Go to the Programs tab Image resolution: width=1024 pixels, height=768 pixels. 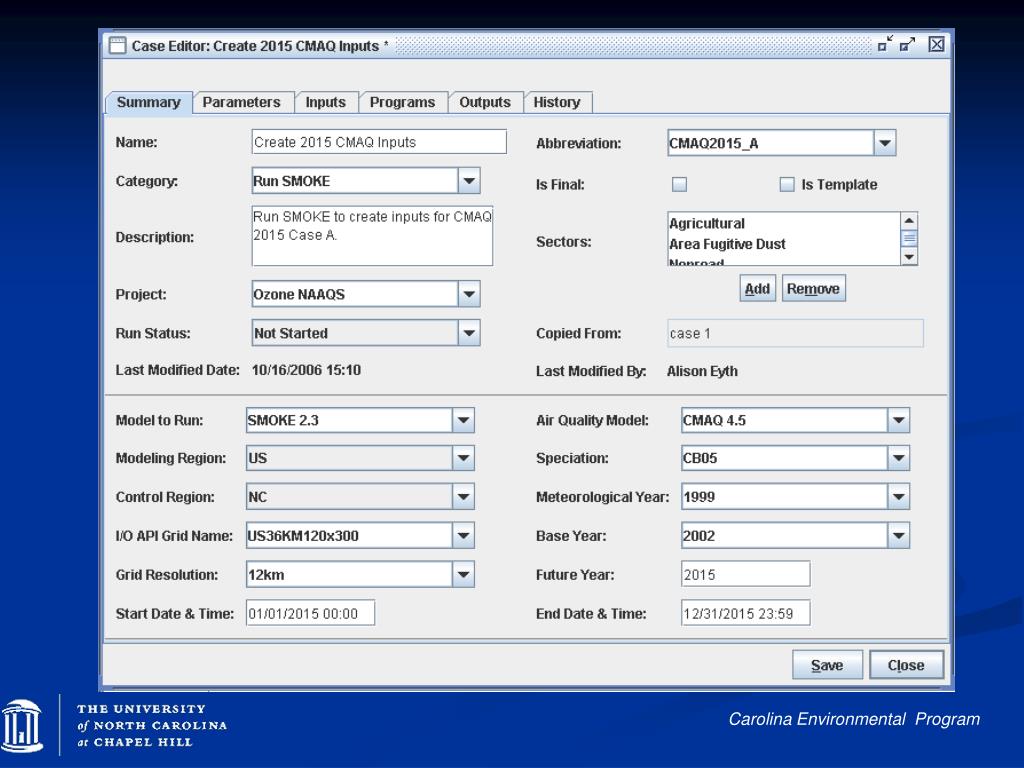click(x=402, y=103)
